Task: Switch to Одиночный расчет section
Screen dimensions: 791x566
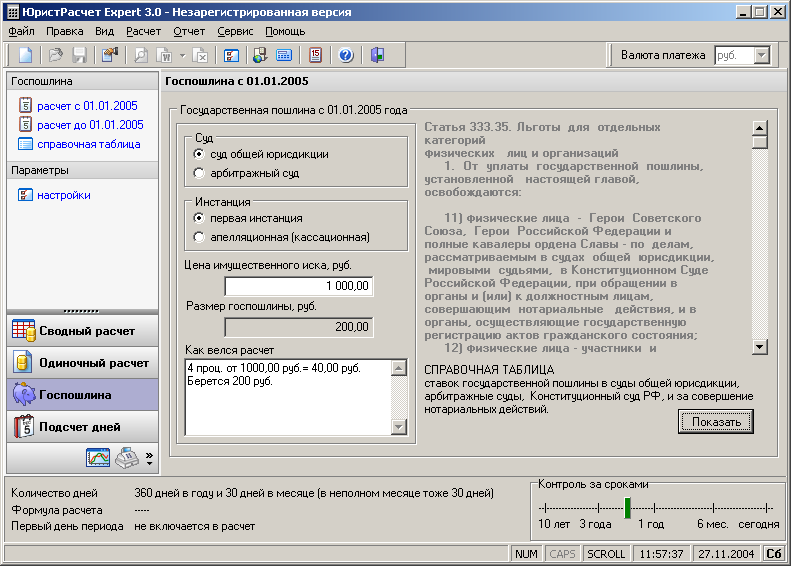Action: point(82,363)
